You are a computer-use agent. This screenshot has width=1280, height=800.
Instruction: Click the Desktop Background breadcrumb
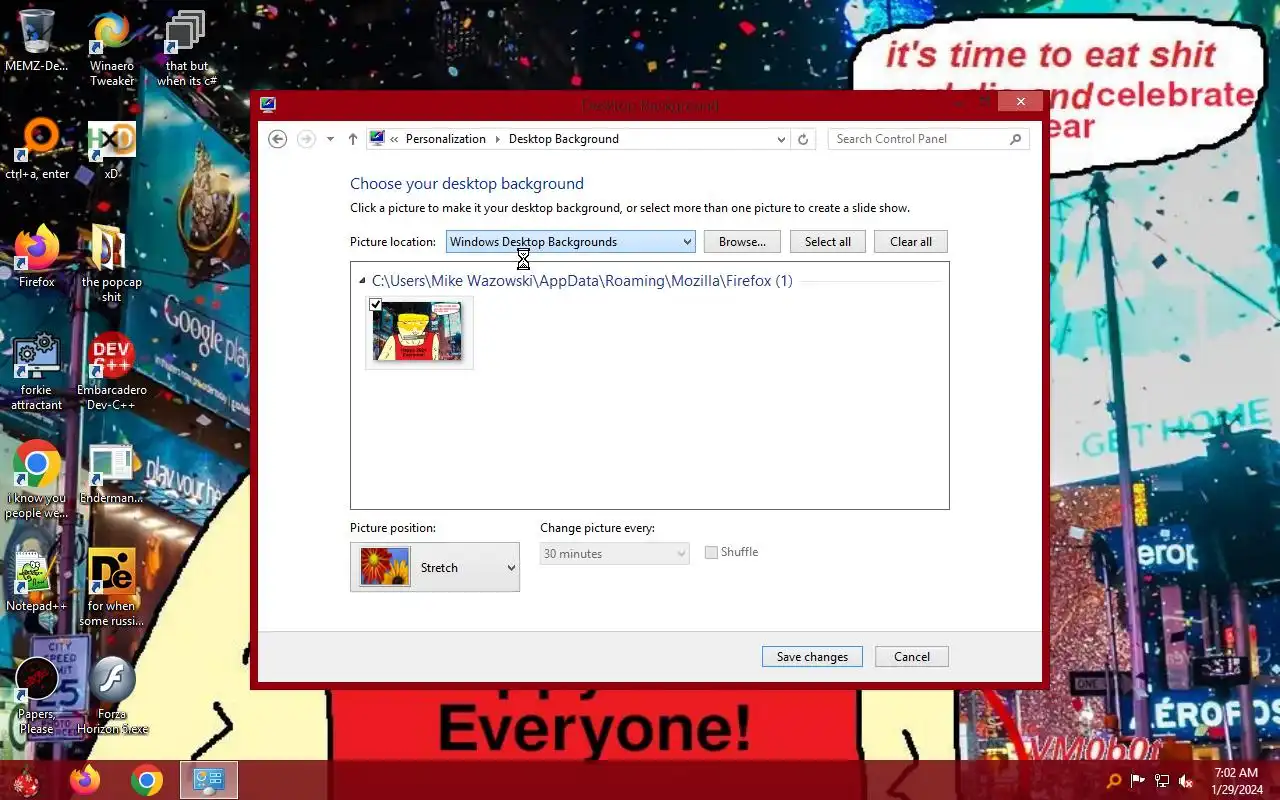click(x=564, y=139)
